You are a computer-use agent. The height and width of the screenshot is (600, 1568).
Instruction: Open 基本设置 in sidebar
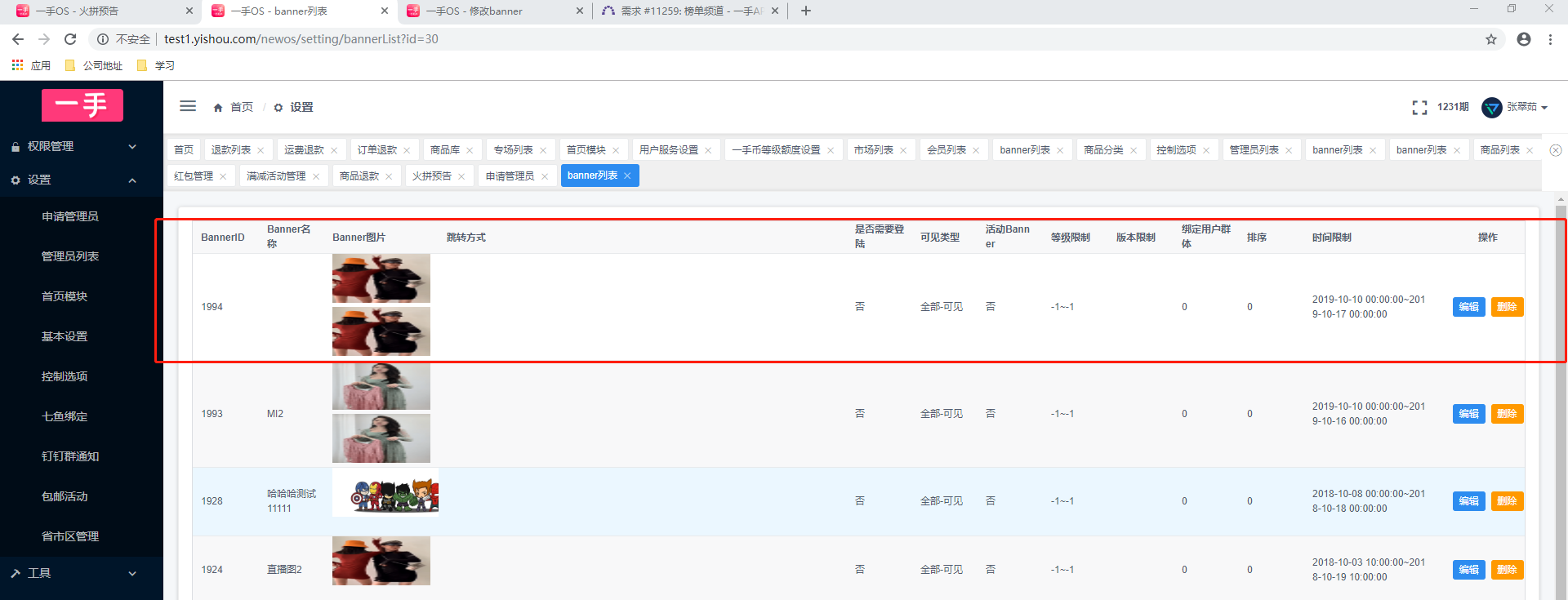tap(65, 336)
